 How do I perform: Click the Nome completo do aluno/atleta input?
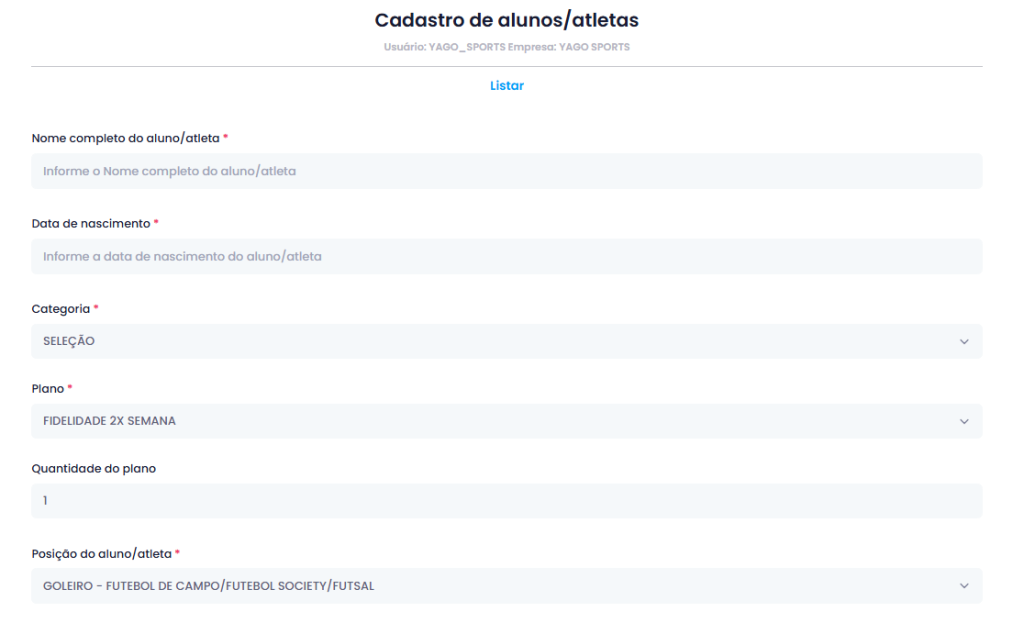pyautogui.click(x=506, y=171)
